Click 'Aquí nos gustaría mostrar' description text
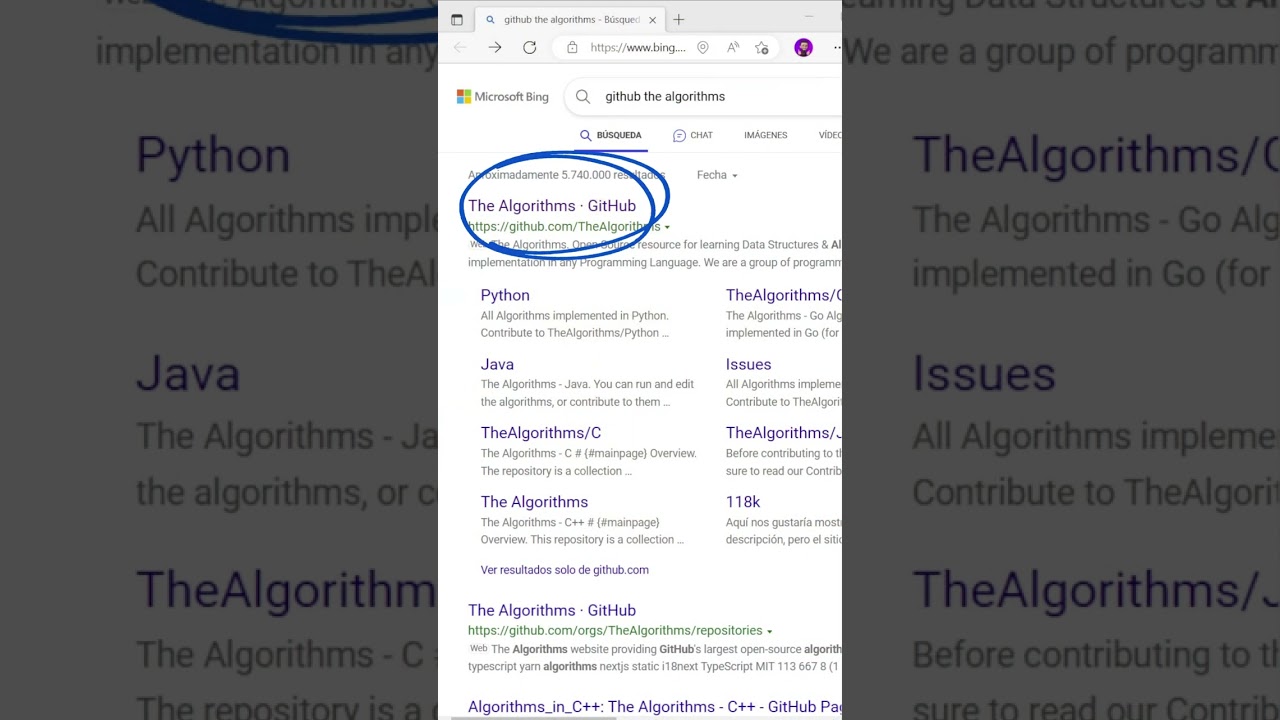1280x720 pixels. click(784, 522)
